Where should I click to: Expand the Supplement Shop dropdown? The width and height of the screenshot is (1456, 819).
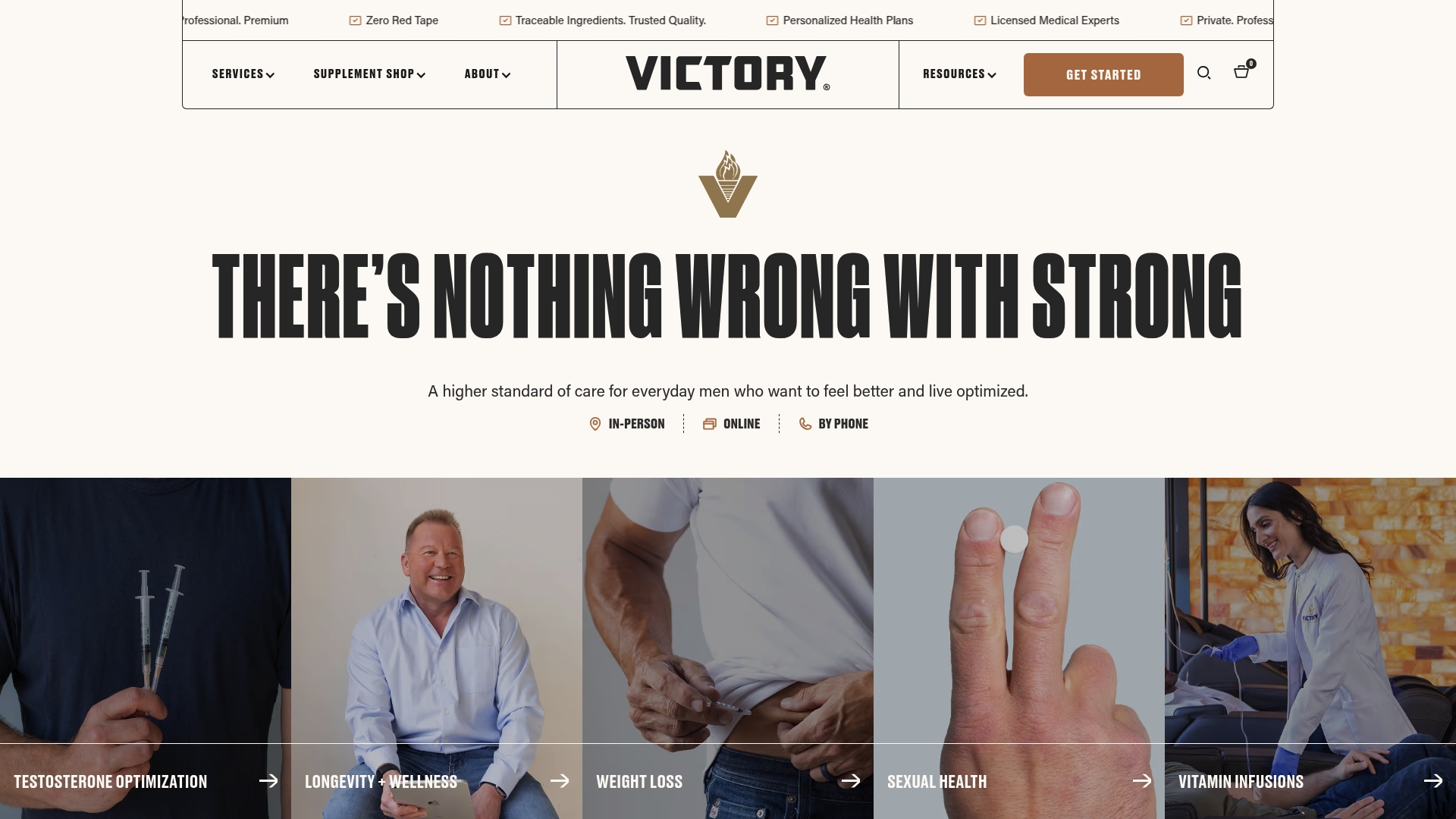tap(369, 74)
